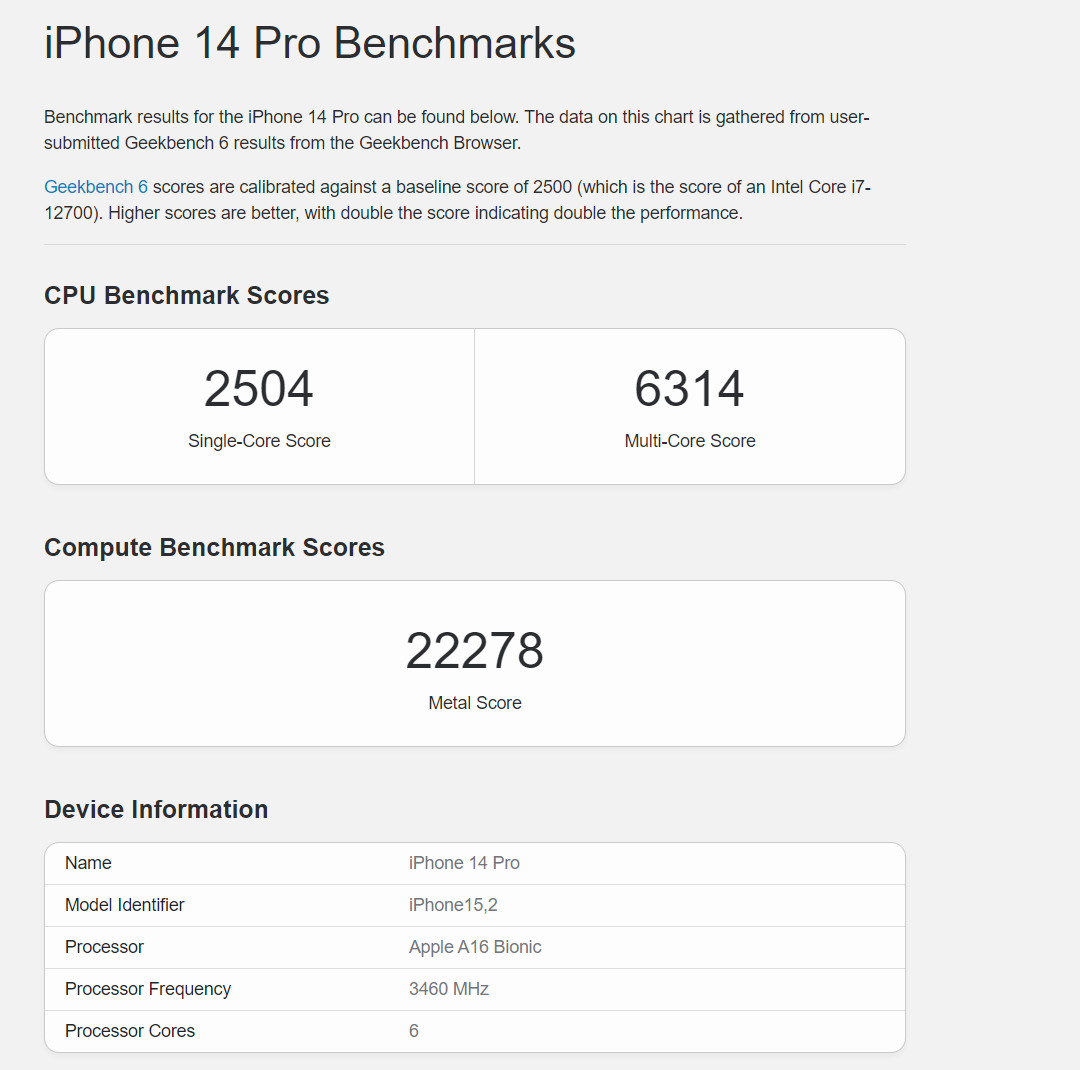Select the 6314 multi-core score number

tap(689, 389)
